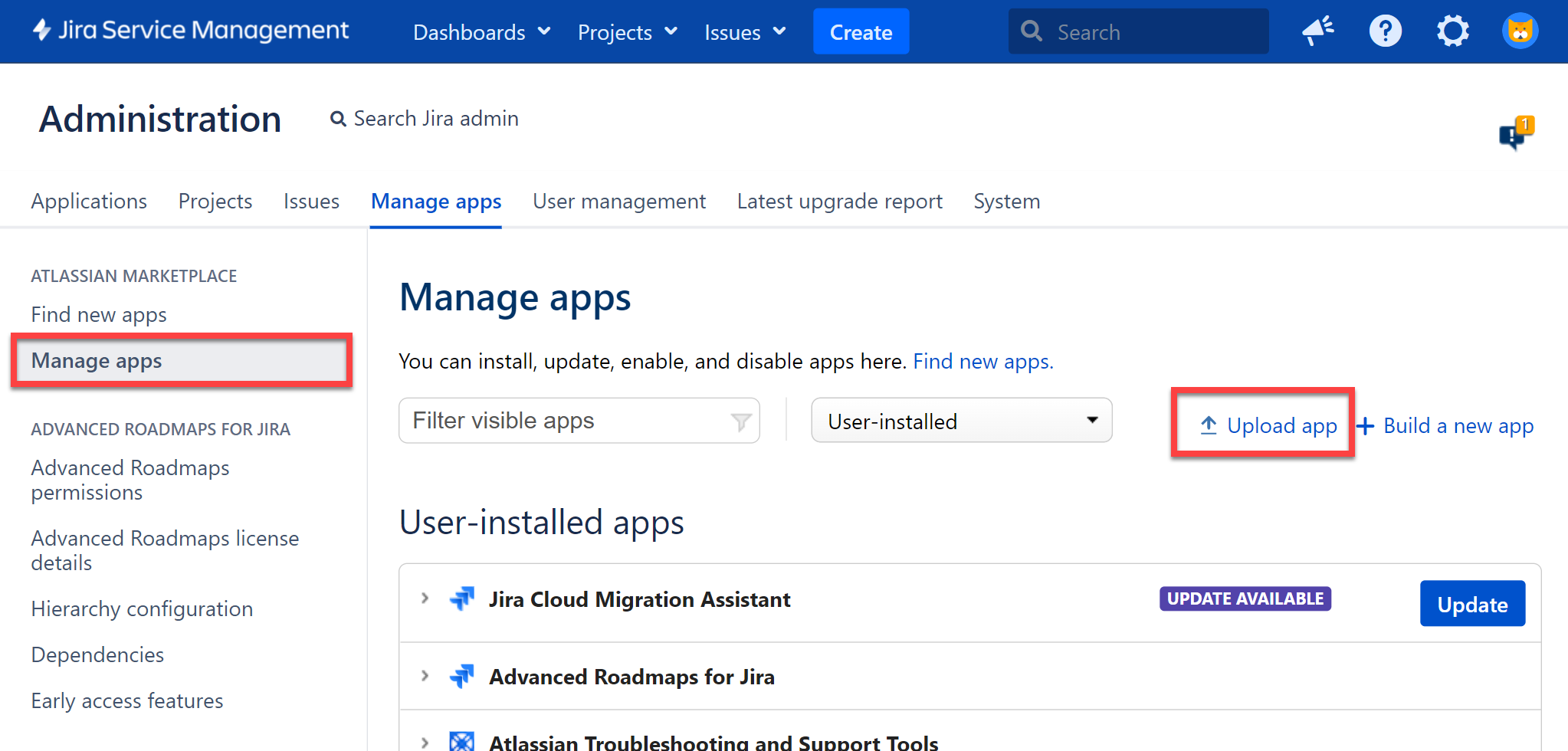
Task: Click the Create button
Action: pos(861,31)
